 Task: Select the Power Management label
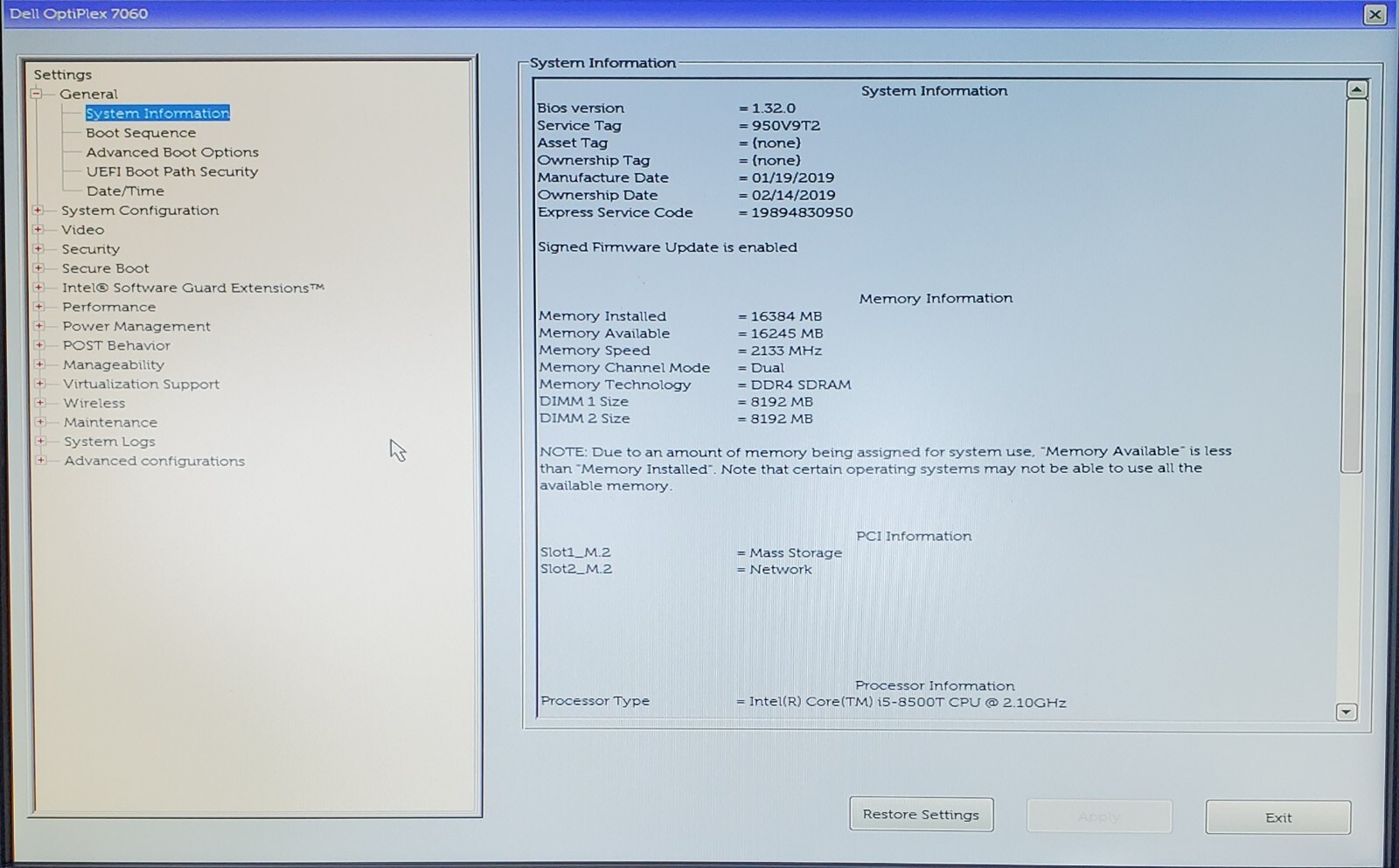pyautogui.click(x=136, y=326)
